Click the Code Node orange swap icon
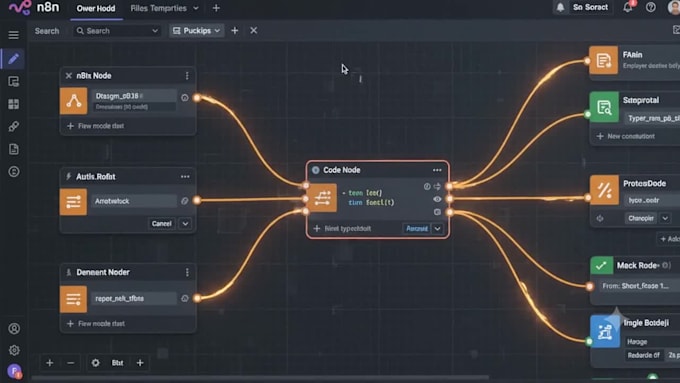The image size is (680, 383). pos(323,198)
